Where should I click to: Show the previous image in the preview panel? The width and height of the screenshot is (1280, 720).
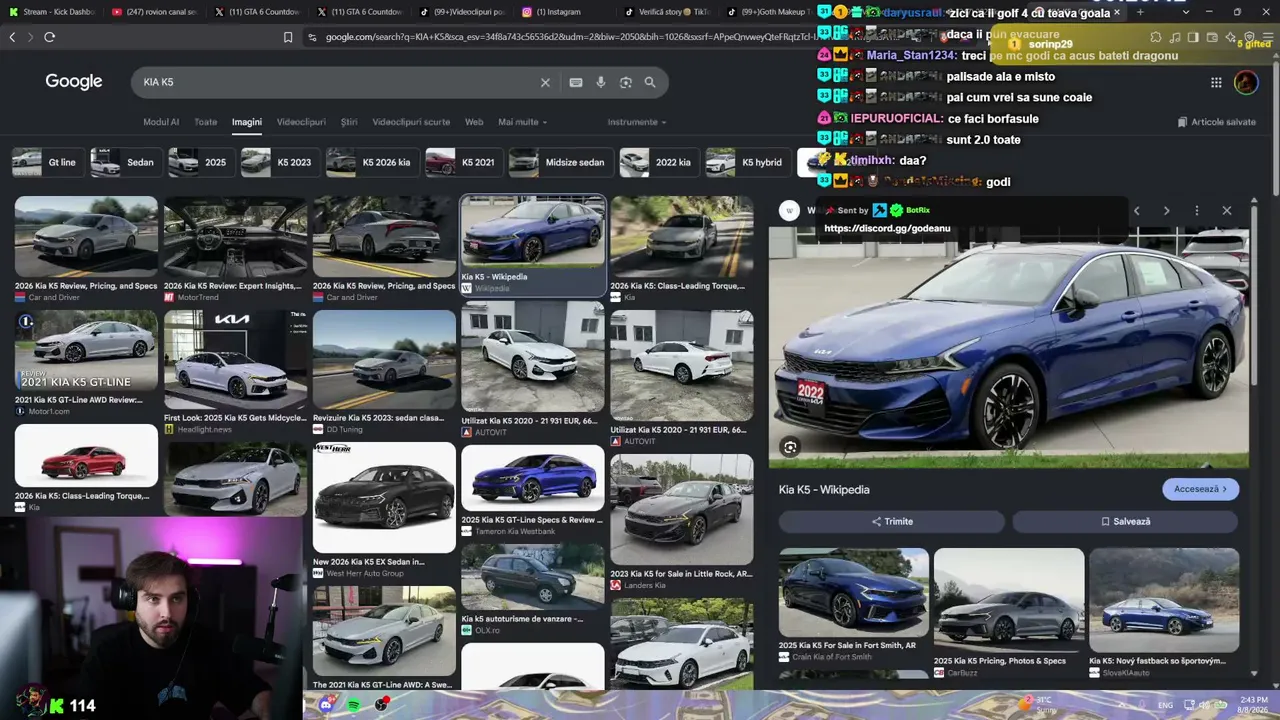(1136, 210)
